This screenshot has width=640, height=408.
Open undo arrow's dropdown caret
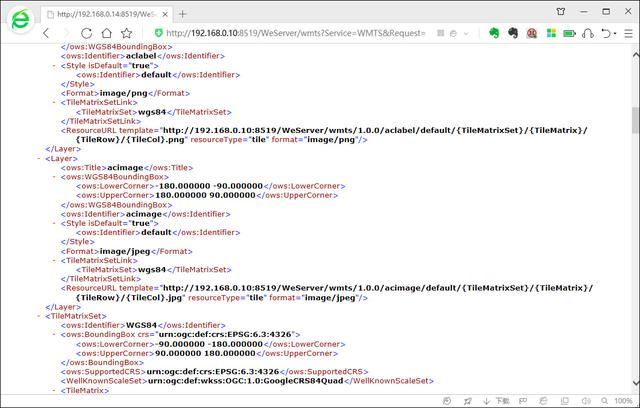(x=615, y=33)
